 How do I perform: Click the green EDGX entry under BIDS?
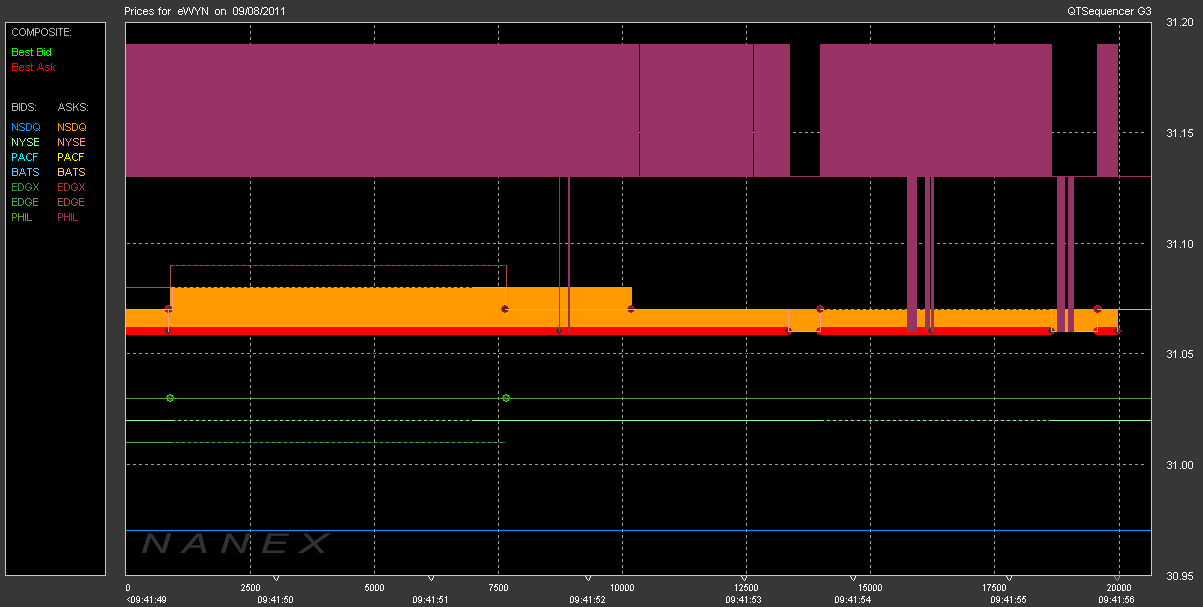26,187
